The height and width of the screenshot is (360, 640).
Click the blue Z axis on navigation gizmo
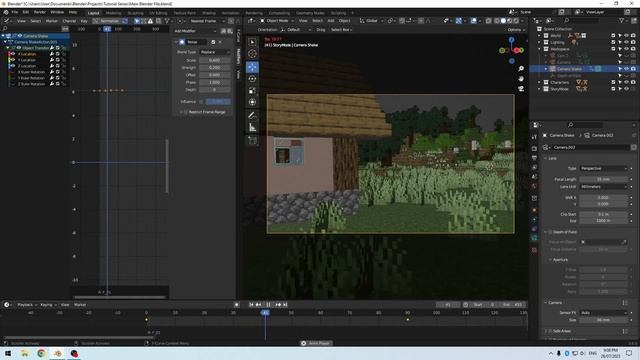[x=511, y=40]
